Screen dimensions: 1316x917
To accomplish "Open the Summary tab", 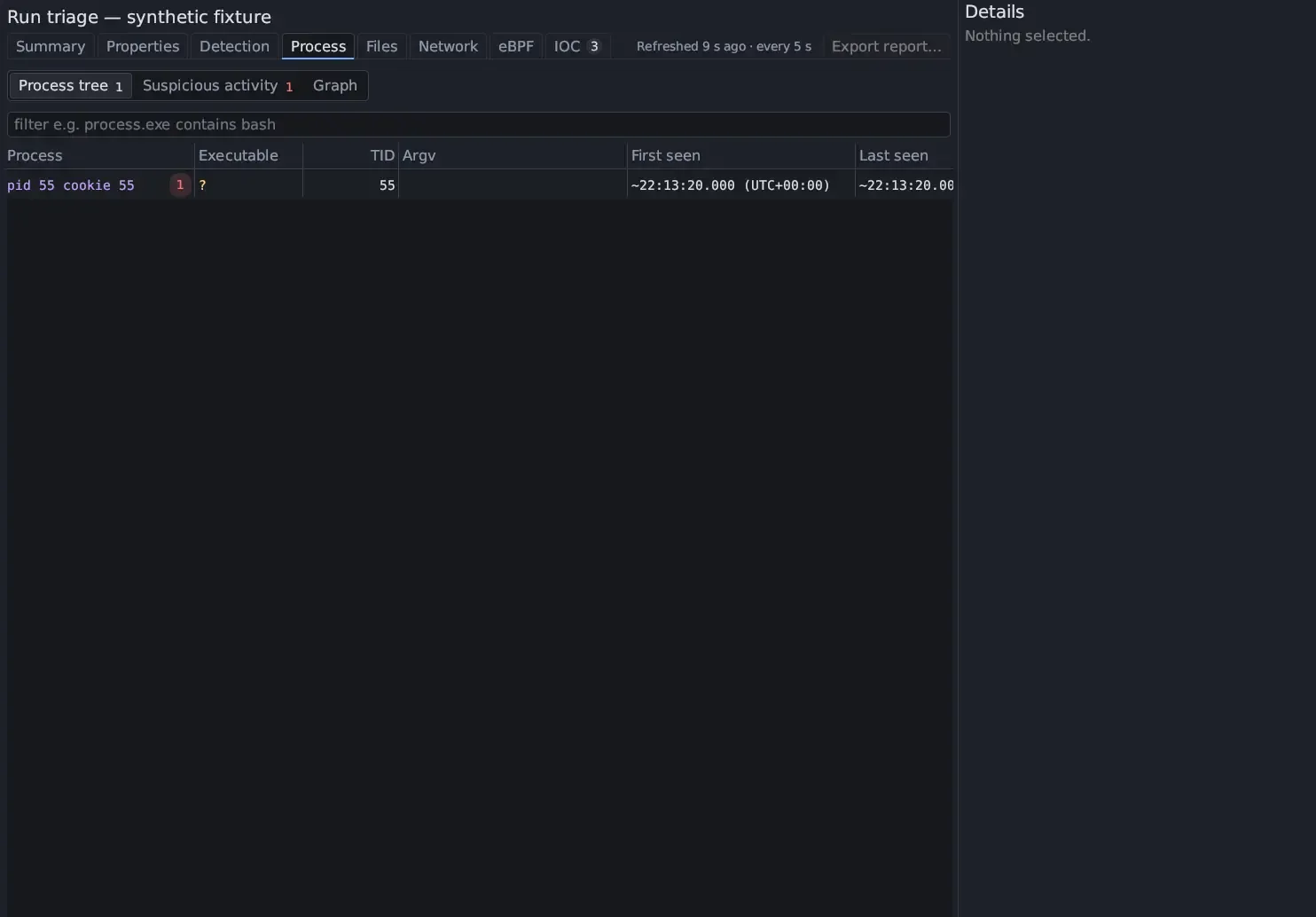I will pos(51,46).
